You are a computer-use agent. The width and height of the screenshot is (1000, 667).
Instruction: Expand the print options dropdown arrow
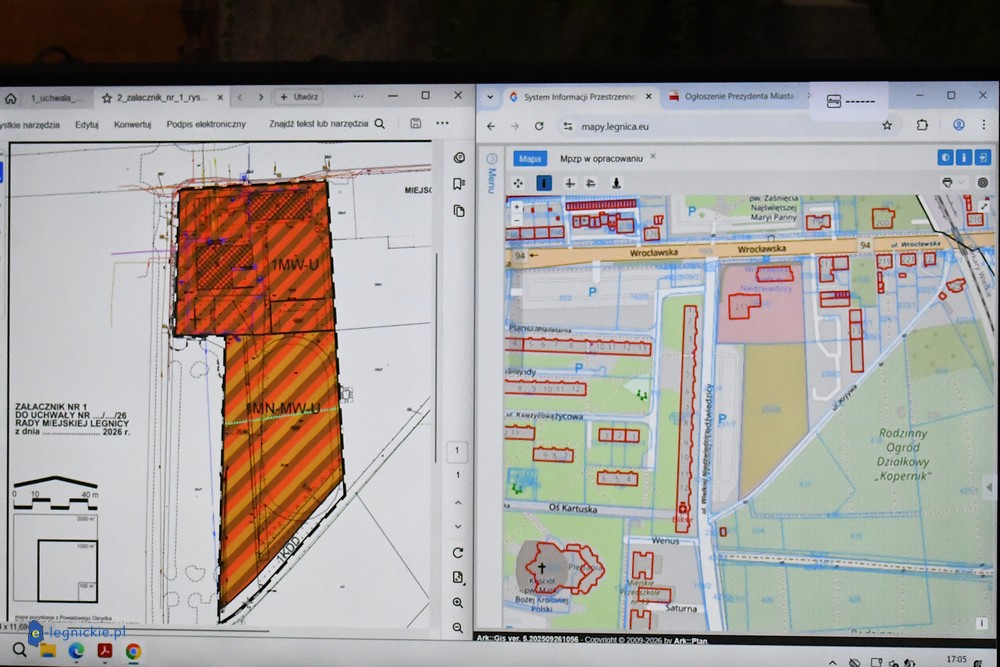pyautogui.click(x=960, y=183)
